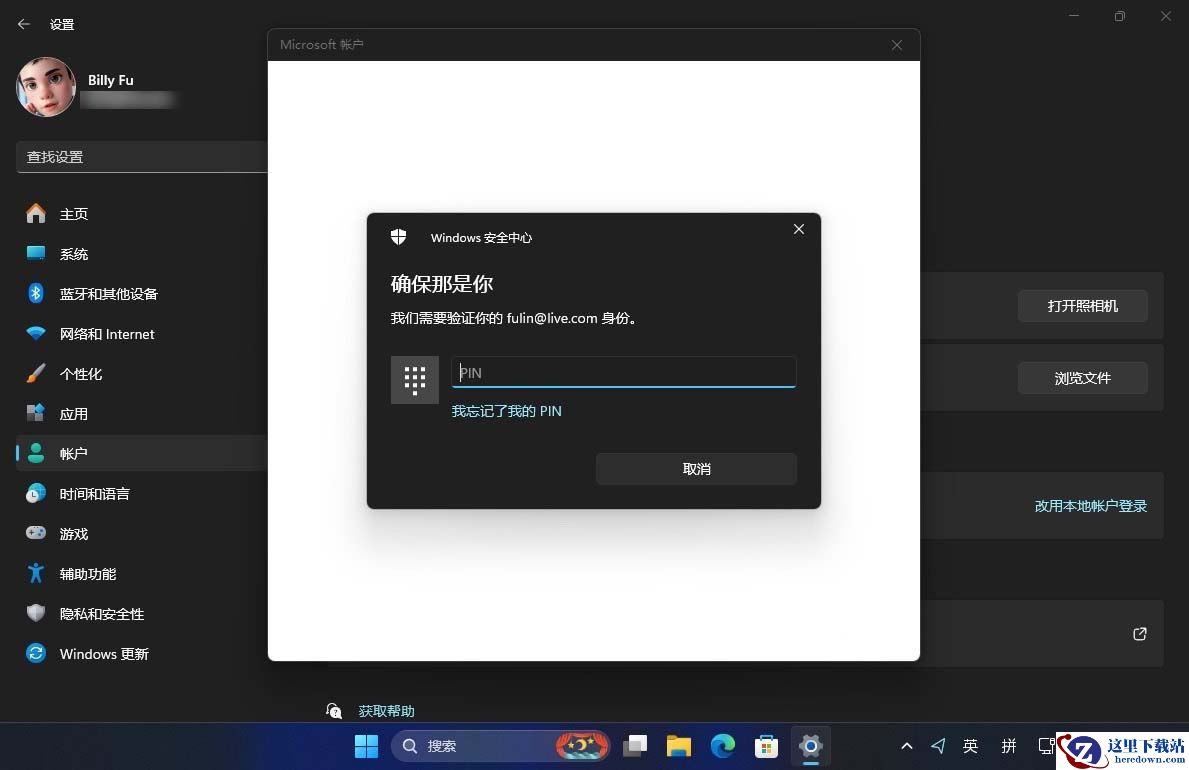Close the Windows 安全中心 dialog
1189x770 pixels.
tap(798, 229)
